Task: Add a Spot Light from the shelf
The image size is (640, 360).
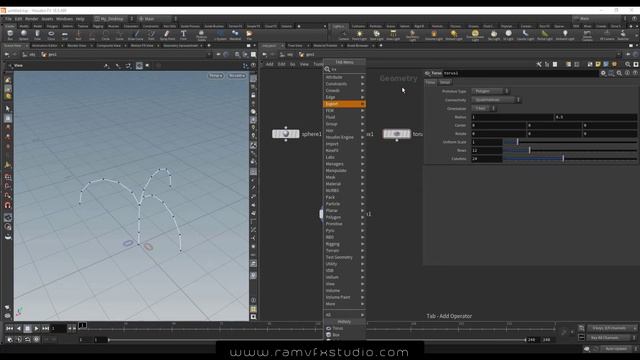Action: (376, 36)
